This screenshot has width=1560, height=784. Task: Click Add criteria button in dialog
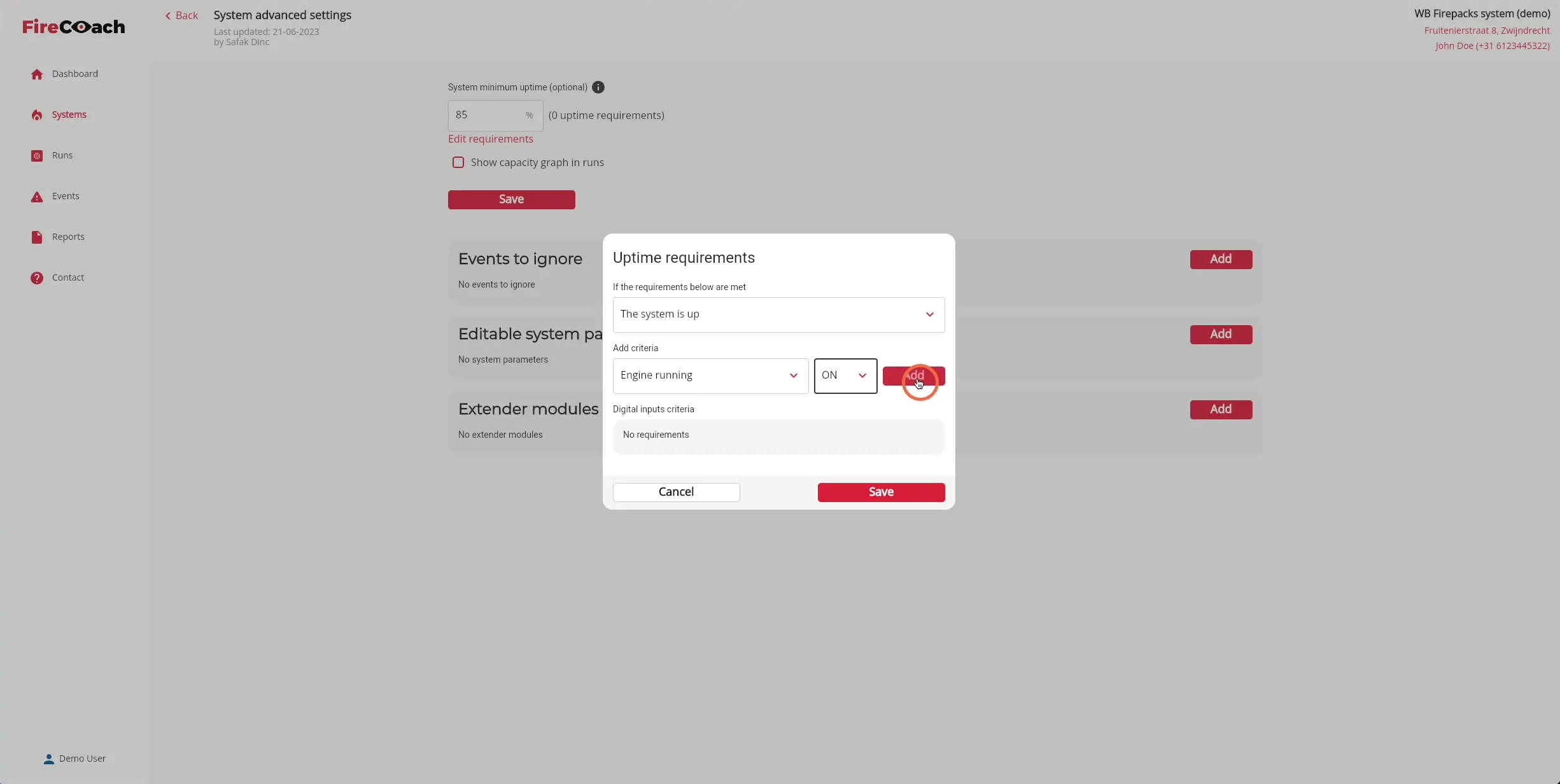click(913, 375)
